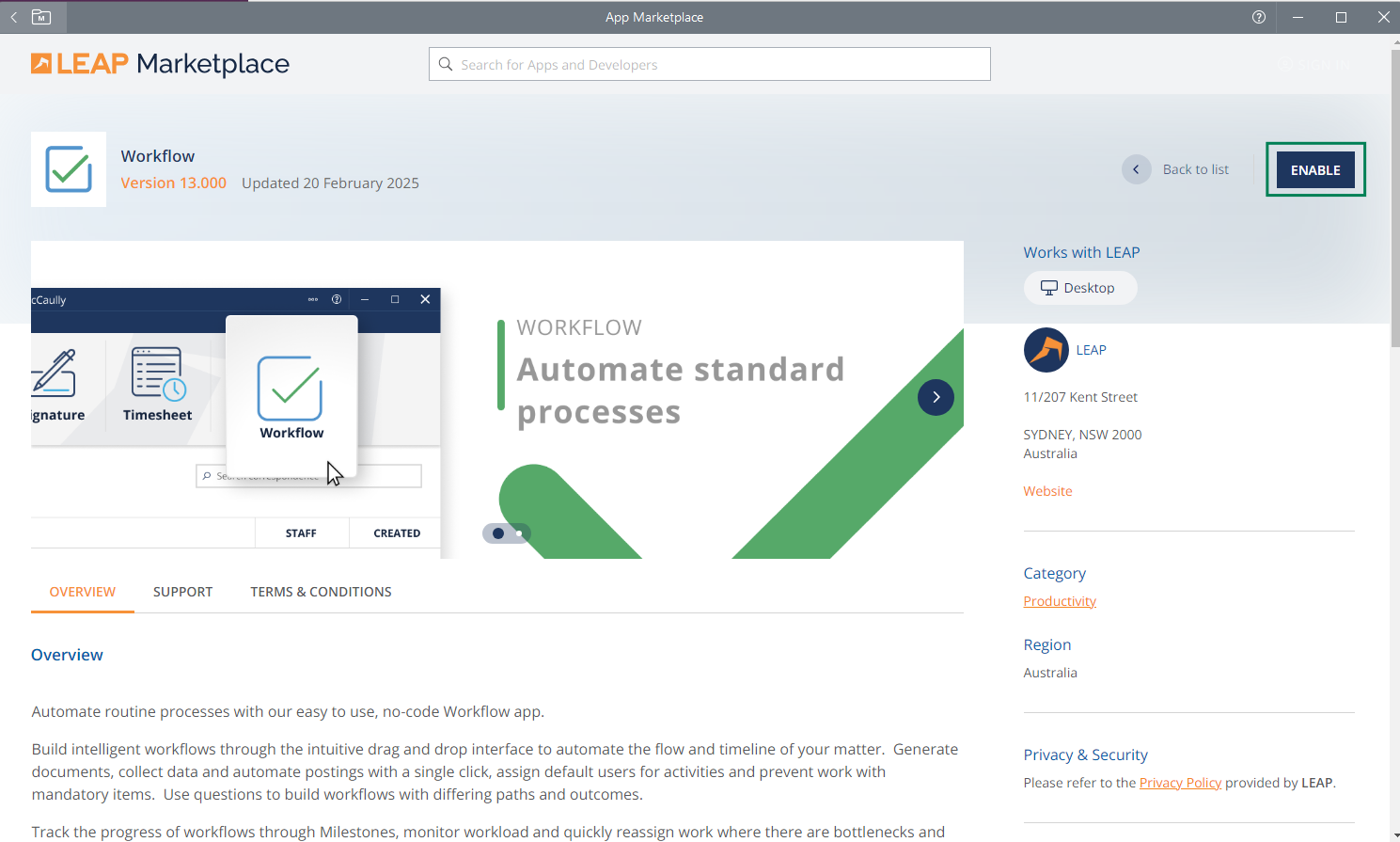Viewport: 1400px width, 842px height.
Task: Enable the Workflow app
Action: coord(1314,170)
